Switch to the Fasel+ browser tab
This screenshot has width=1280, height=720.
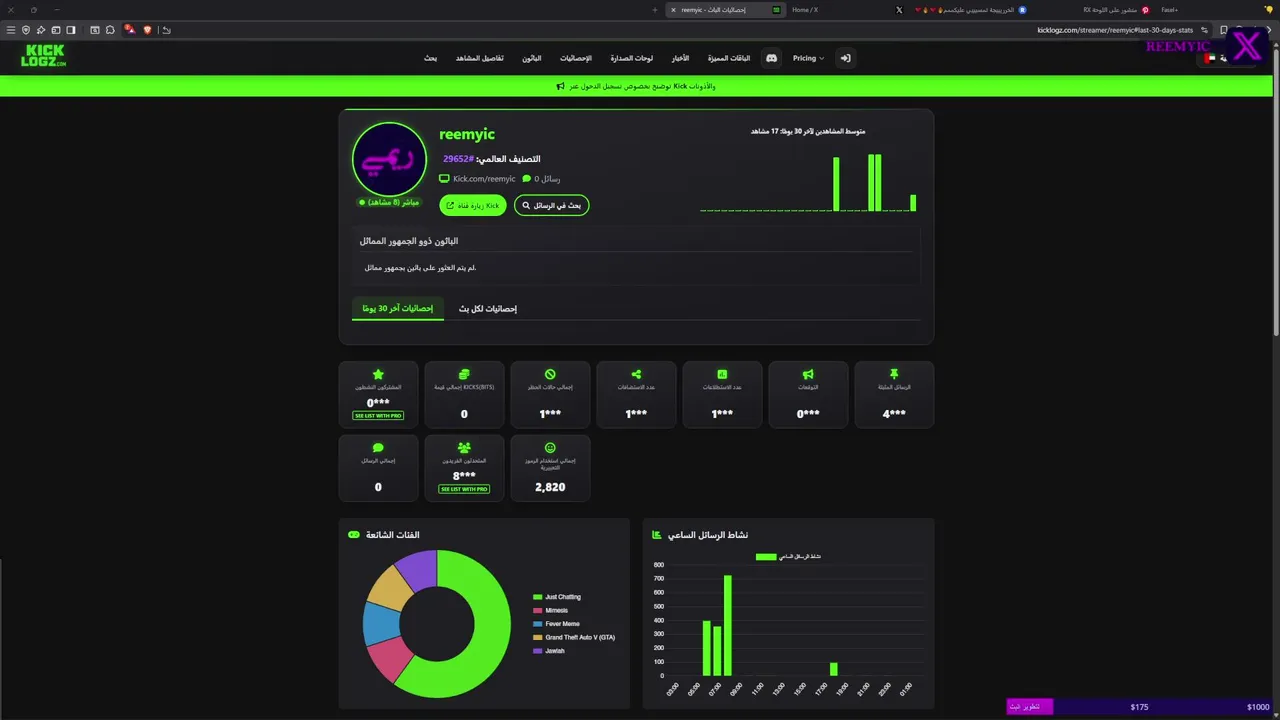coord(1170,10)
